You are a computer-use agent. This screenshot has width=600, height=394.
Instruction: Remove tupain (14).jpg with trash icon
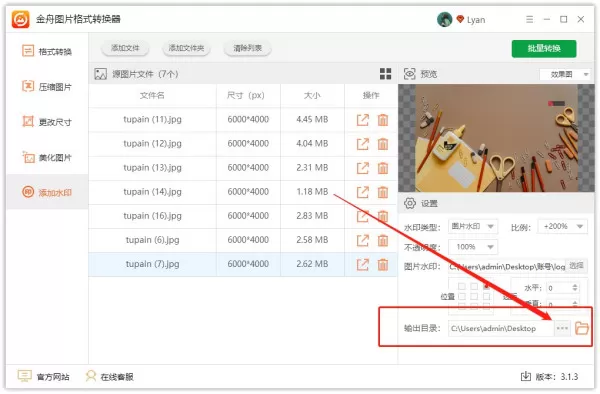[383, 192]
